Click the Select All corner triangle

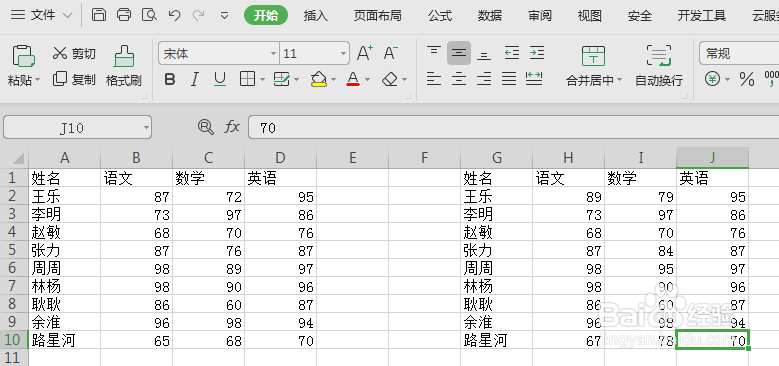tap(18, 159)
